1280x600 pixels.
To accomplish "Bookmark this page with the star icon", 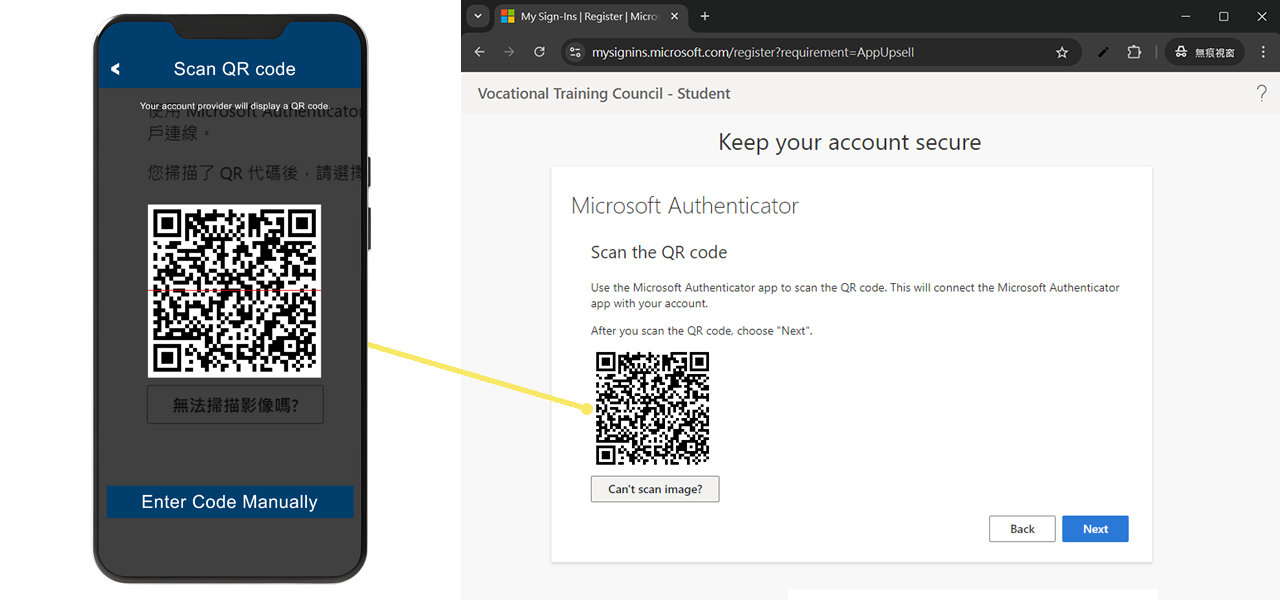I will (1062, 53).
